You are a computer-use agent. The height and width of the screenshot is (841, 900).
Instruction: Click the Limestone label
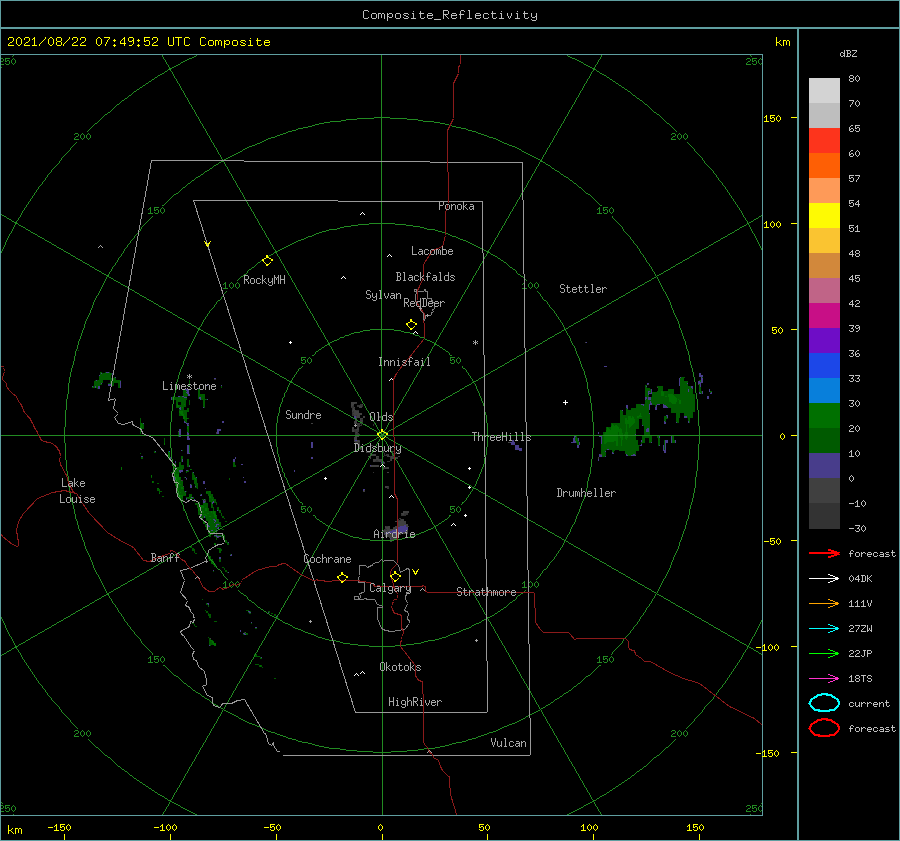pos(189,386)
